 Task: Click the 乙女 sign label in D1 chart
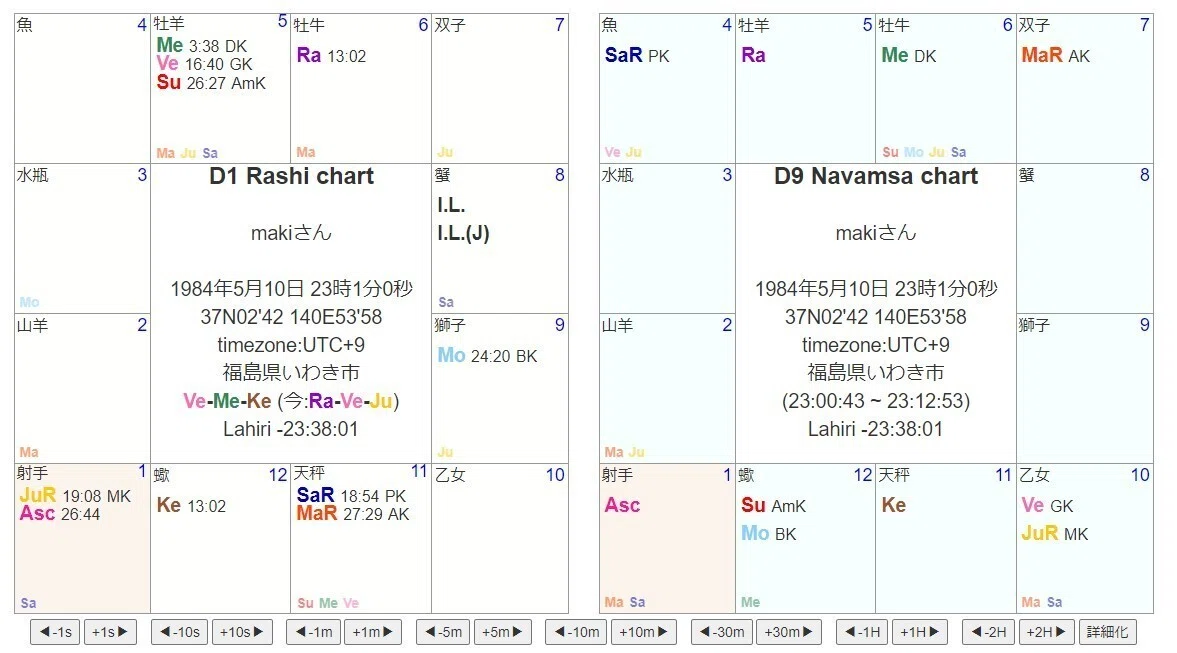tap(450, 474)
